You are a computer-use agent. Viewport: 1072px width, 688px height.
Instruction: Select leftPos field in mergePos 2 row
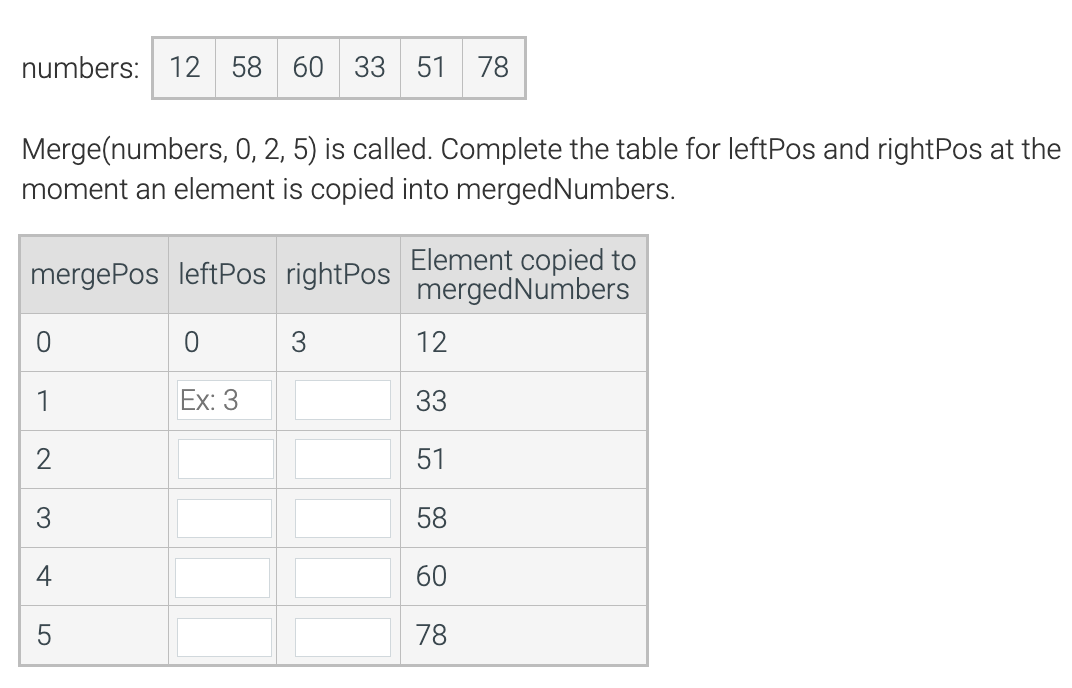[x=226, y=459]
